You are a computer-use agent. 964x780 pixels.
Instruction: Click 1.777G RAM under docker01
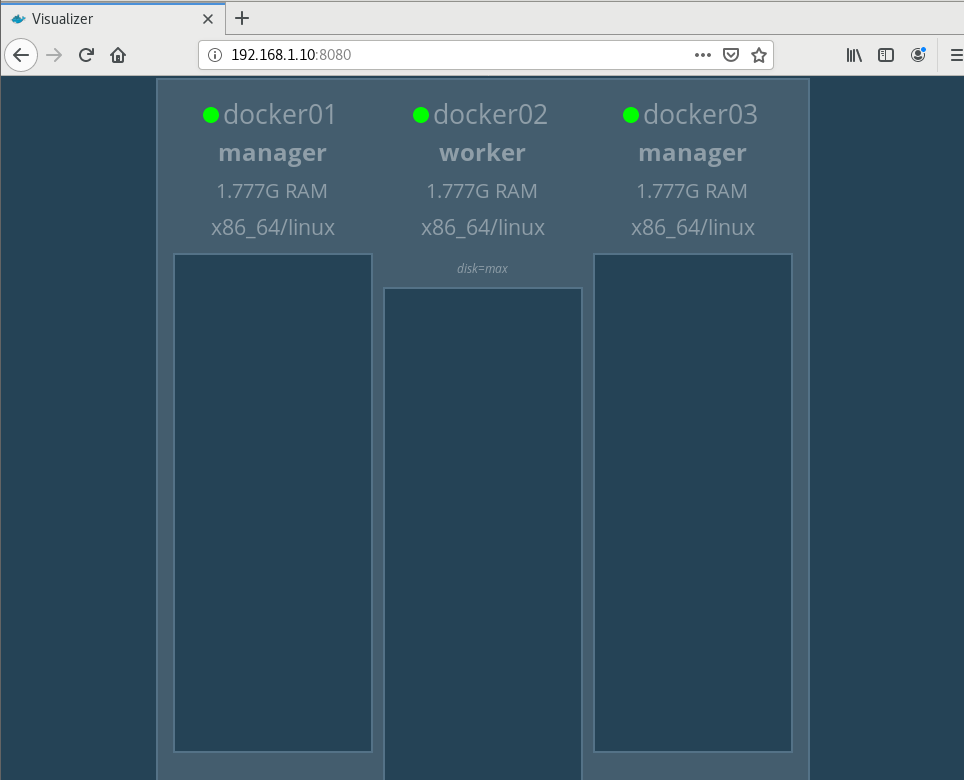coord(272,191)
